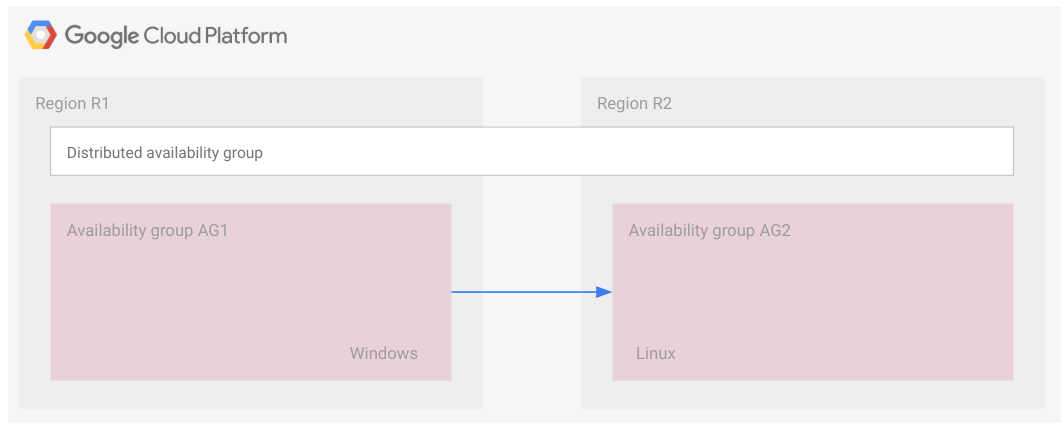Click the pink AG2 box's empty center
The image size is (1061, 426).
click(x=812, y=295)
